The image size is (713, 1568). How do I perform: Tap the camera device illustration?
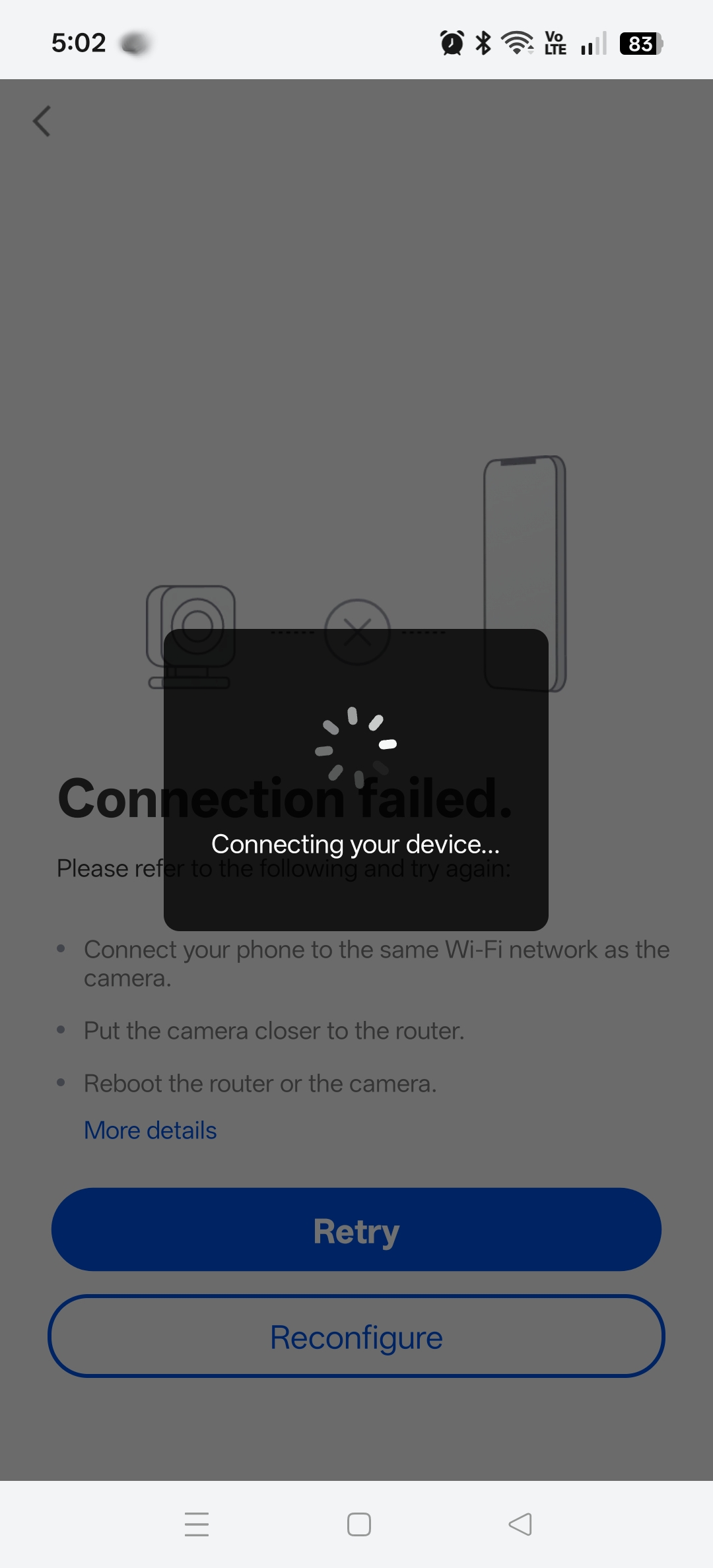[x=191, y=637]
